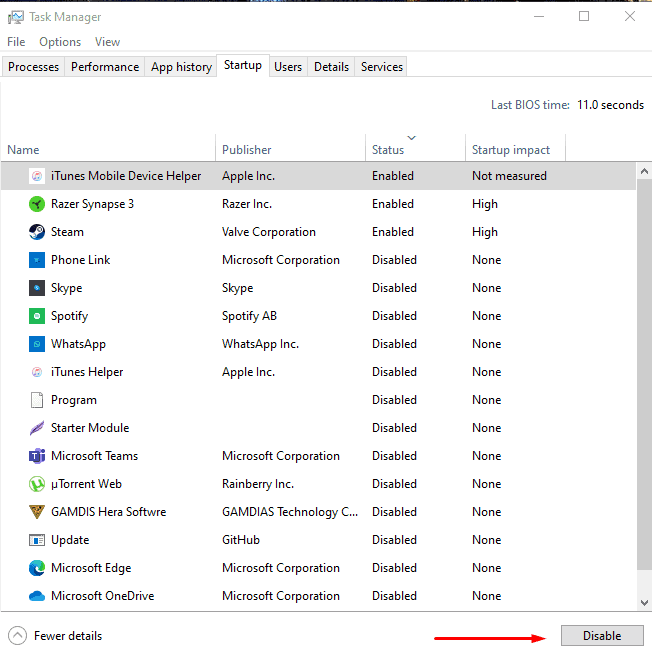Click the Razer Synapse 3 icon

click(x=37, y=204)
